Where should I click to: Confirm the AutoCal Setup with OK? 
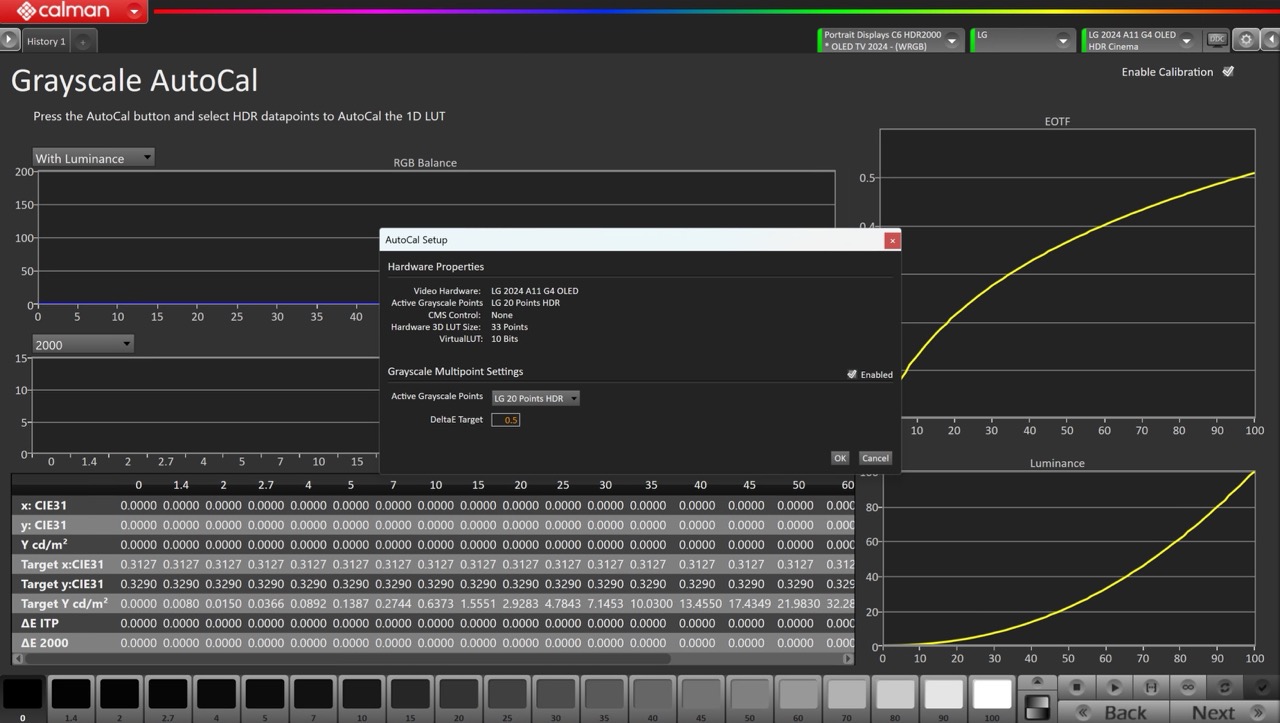tap(840, 458)
